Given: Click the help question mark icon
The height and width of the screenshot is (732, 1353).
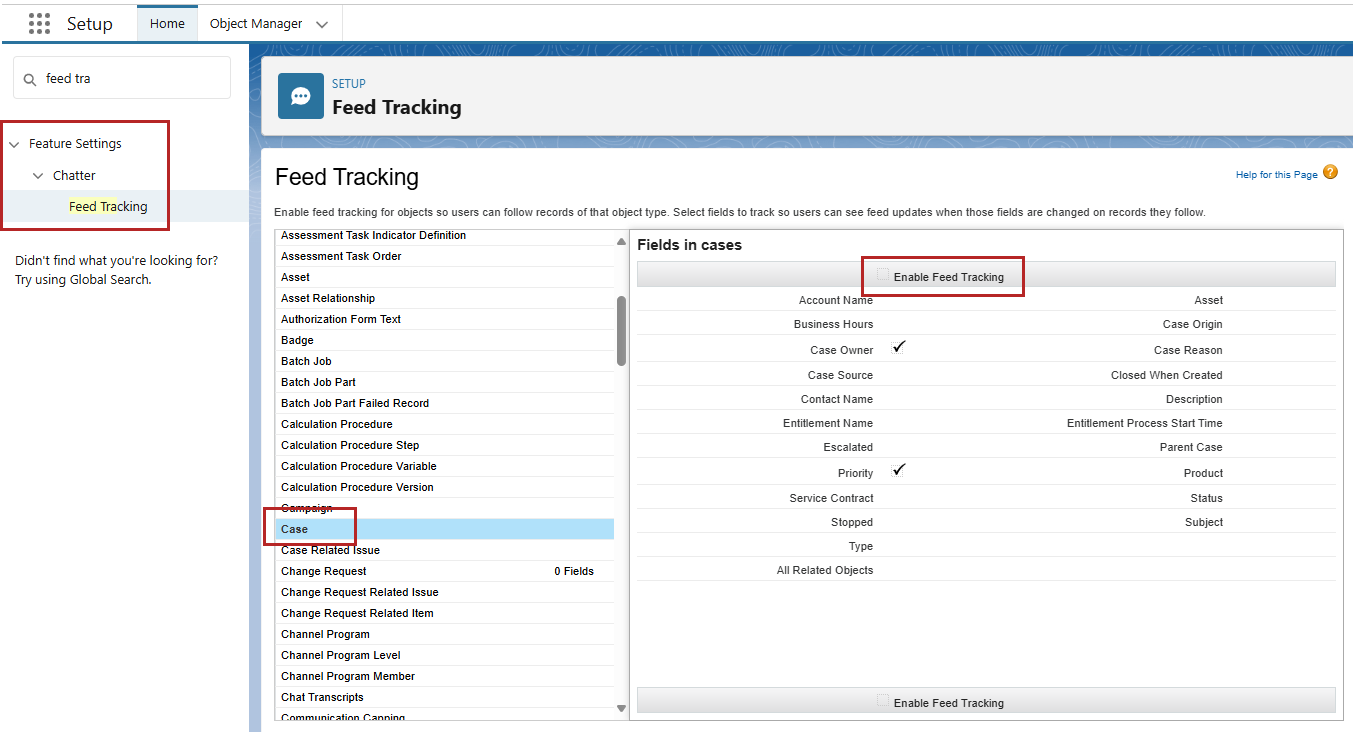Looking at the screenshot, I should click(1330, 172).
